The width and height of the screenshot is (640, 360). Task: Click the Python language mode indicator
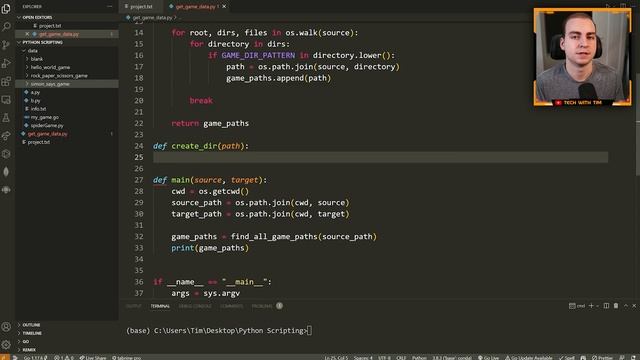[x=419, y=358]
